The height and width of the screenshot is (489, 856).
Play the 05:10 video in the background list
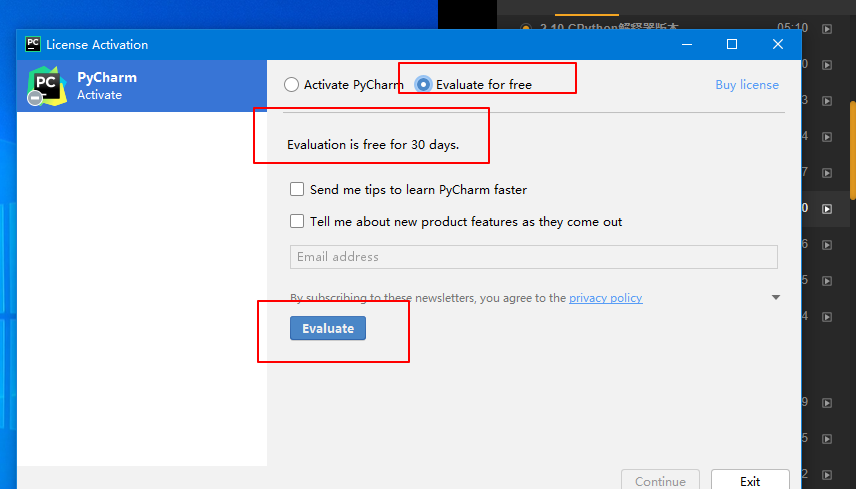(x=827, y=28)
